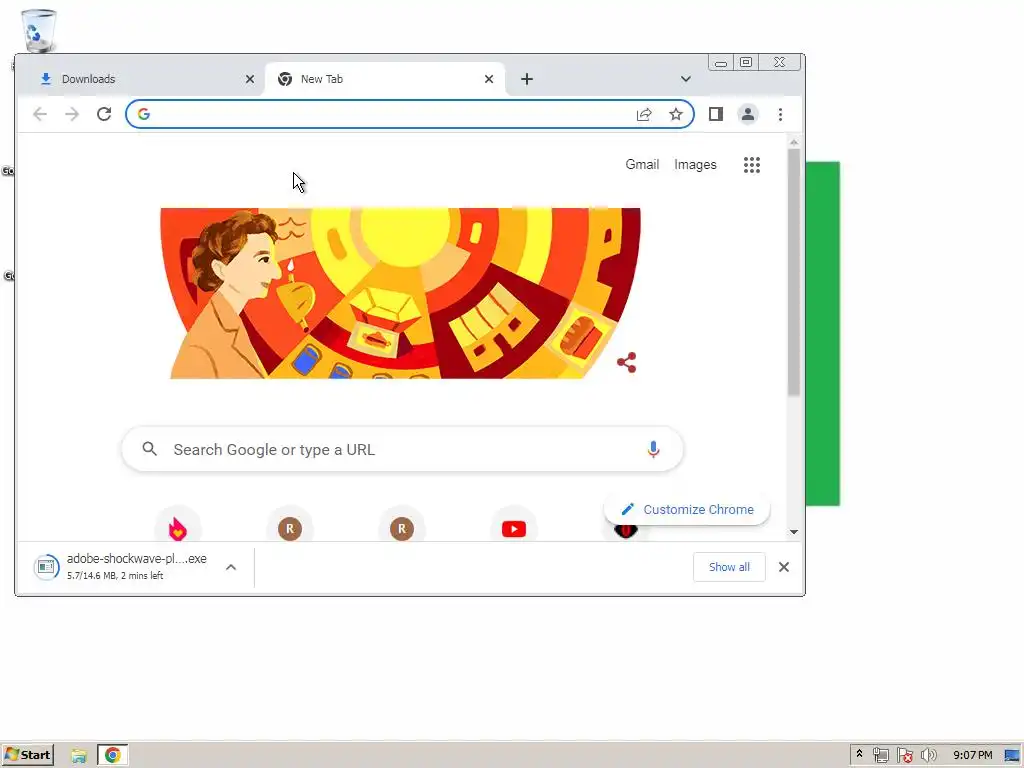Open the Chrome three-dot menu
The image size is (1024, 768).
[780, 114]
